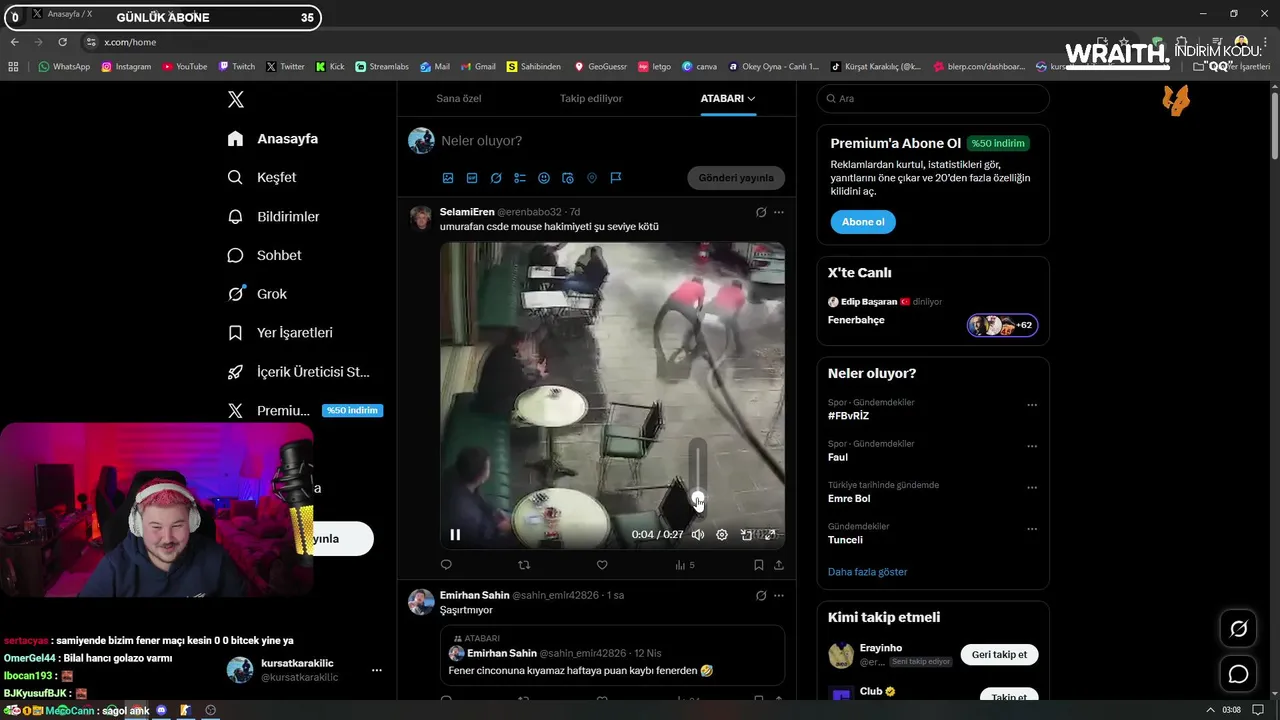Open the X logo home icon
The width and height of the screenshot is (1280, 720).
point(236,99)
